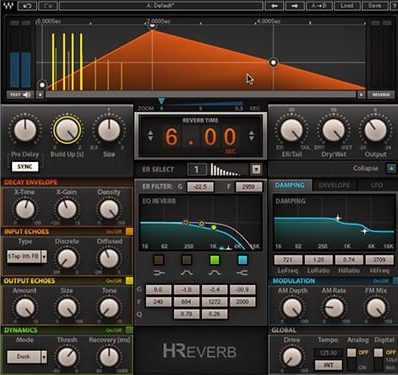The image size is (398, 375).
Task: Click the Drive knob in Global
Action: pos(292,357)
